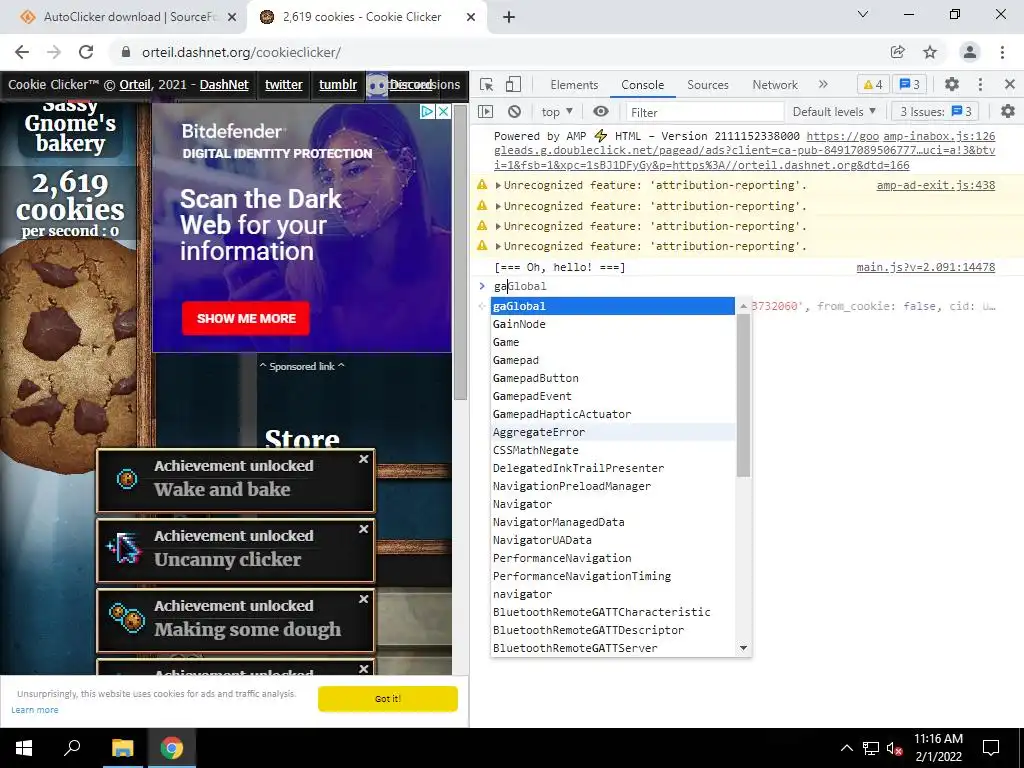Screen dimensions: 1024x768
Task: Open the Orteil link in the top bar
Action: tap(135, 85)
